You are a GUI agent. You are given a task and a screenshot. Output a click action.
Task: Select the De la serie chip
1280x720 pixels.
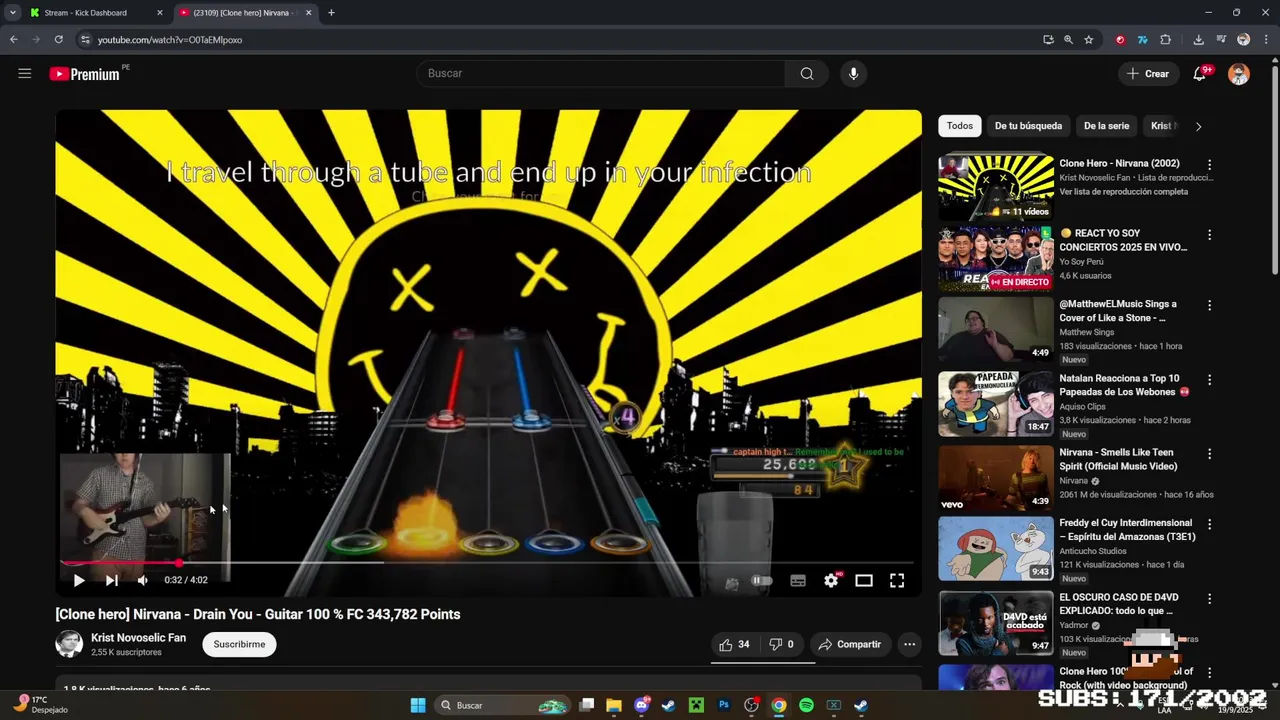click(1106, 126)
